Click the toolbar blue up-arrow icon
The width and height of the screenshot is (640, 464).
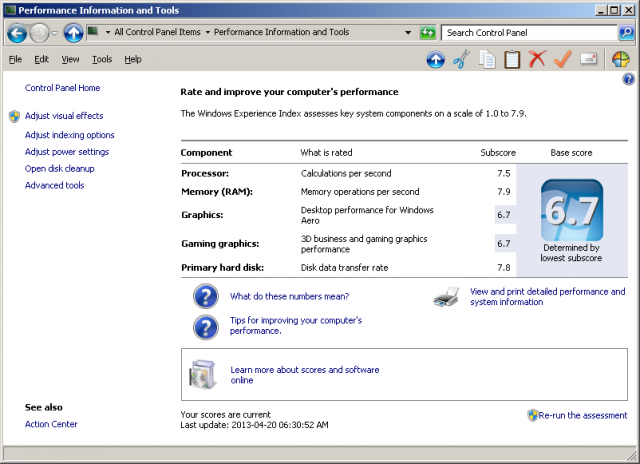[x=436, y=60]
